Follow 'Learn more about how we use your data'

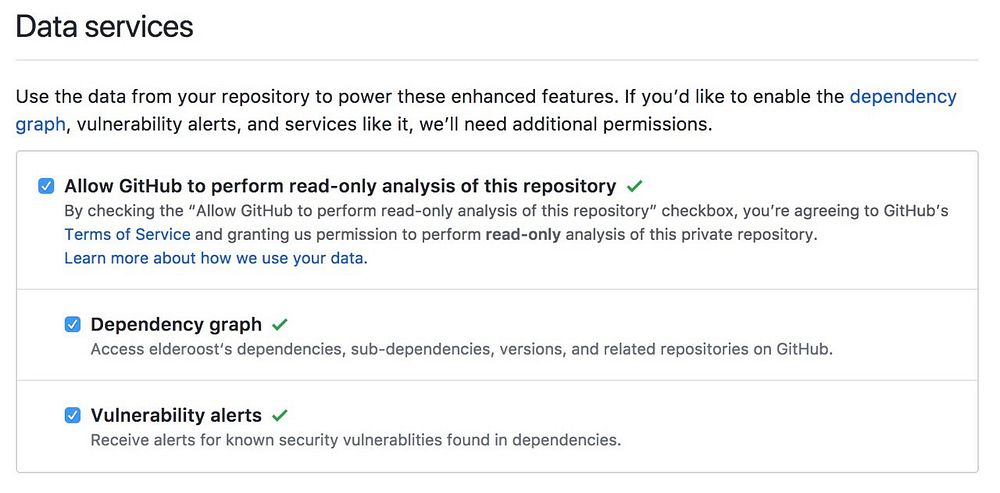click(215, 258)
